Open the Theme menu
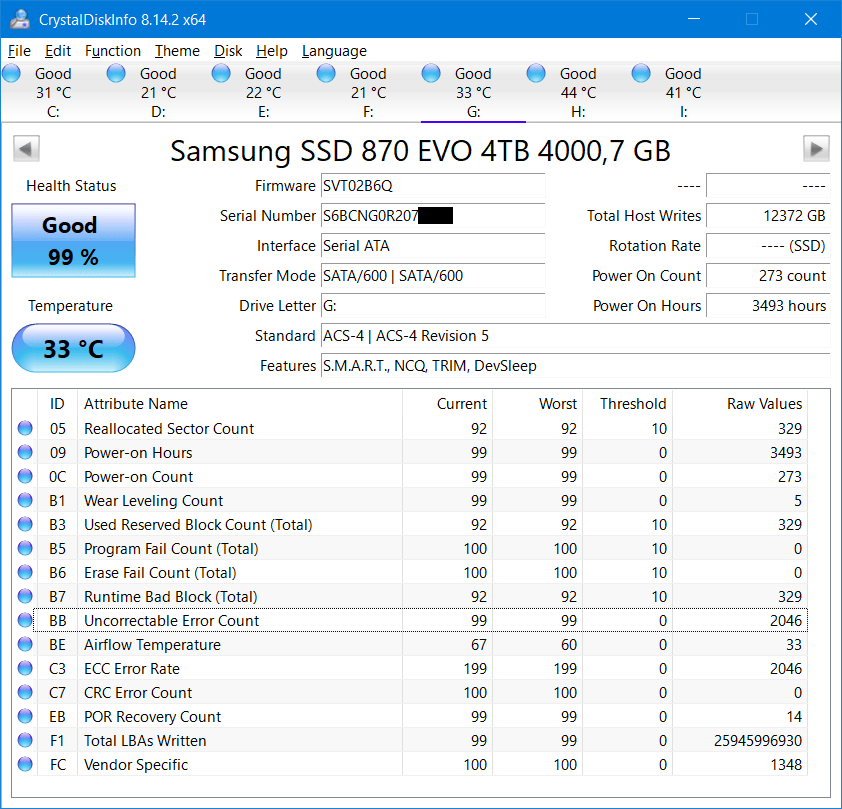842x809 pixels. click(x=177, y=51)
